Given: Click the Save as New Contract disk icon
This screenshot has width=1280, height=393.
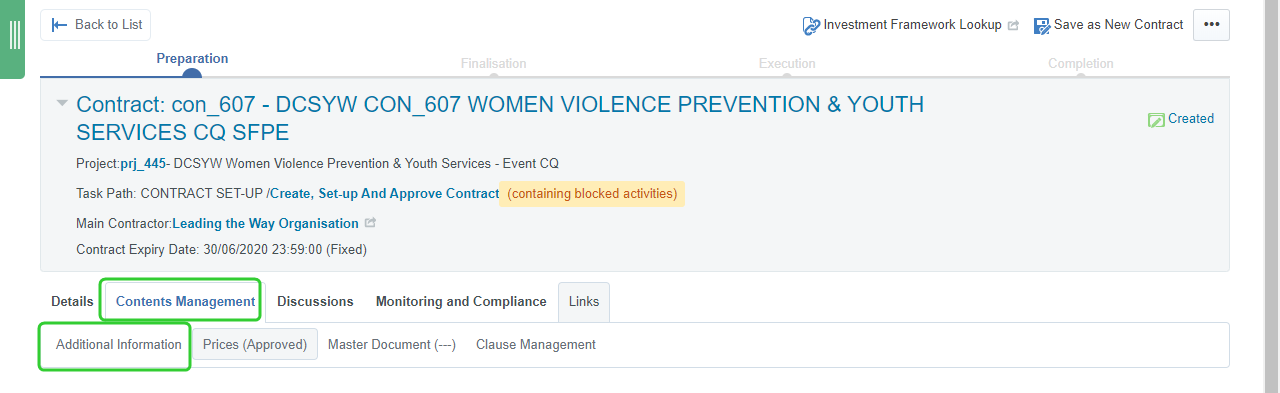Looking at the screenshot, I should point(1042,25).
